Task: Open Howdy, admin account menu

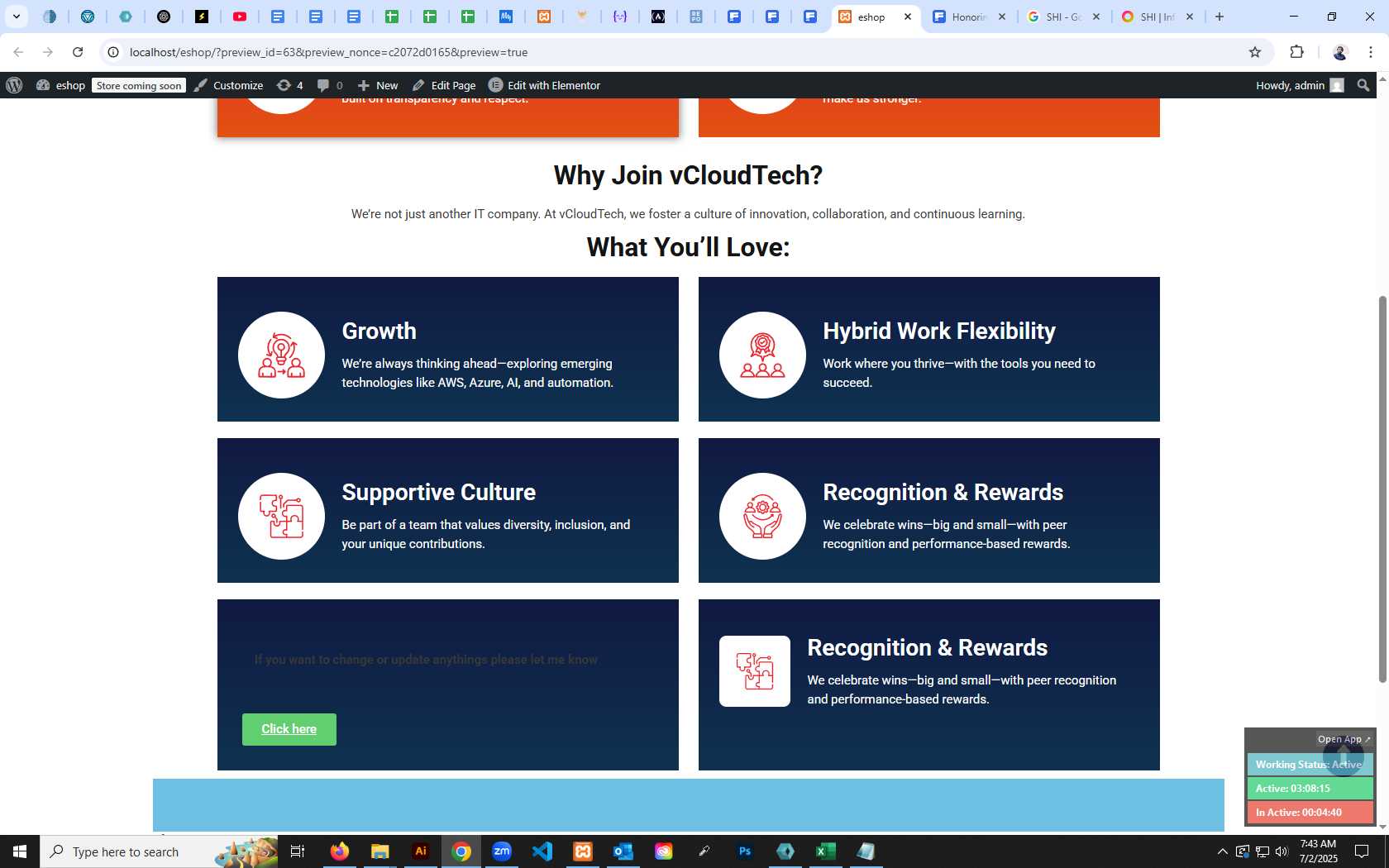Action: pyautogui.click(x=1300, y=85)
